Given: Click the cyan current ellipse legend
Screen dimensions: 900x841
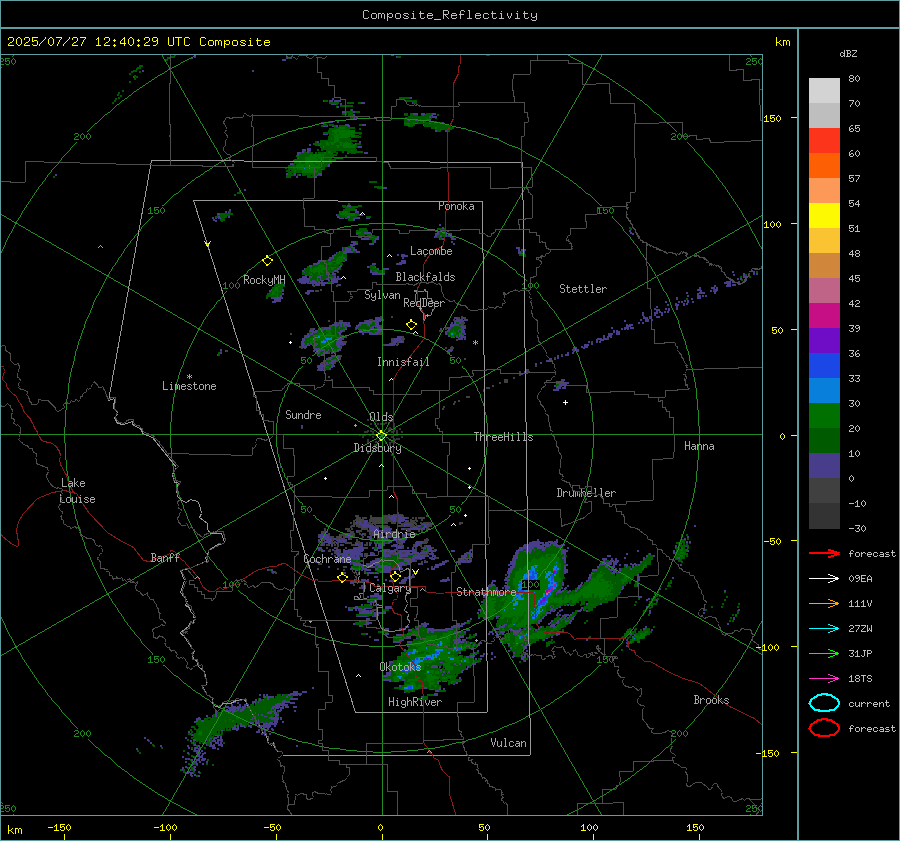Looking at the screenshot, I should point(824,703).
